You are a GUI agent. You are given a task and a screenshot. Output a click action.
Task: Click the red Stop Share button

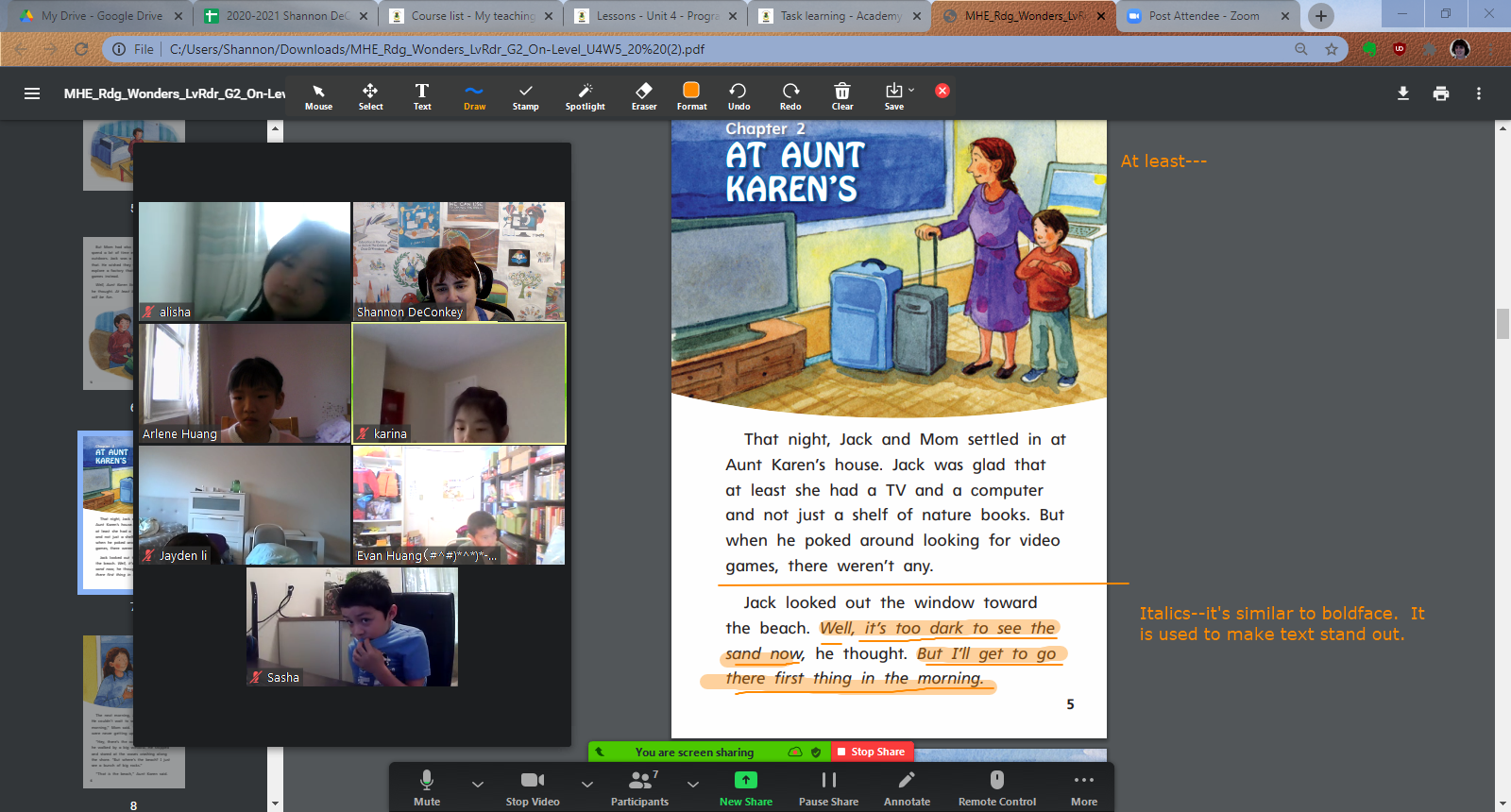click(871, 752)
